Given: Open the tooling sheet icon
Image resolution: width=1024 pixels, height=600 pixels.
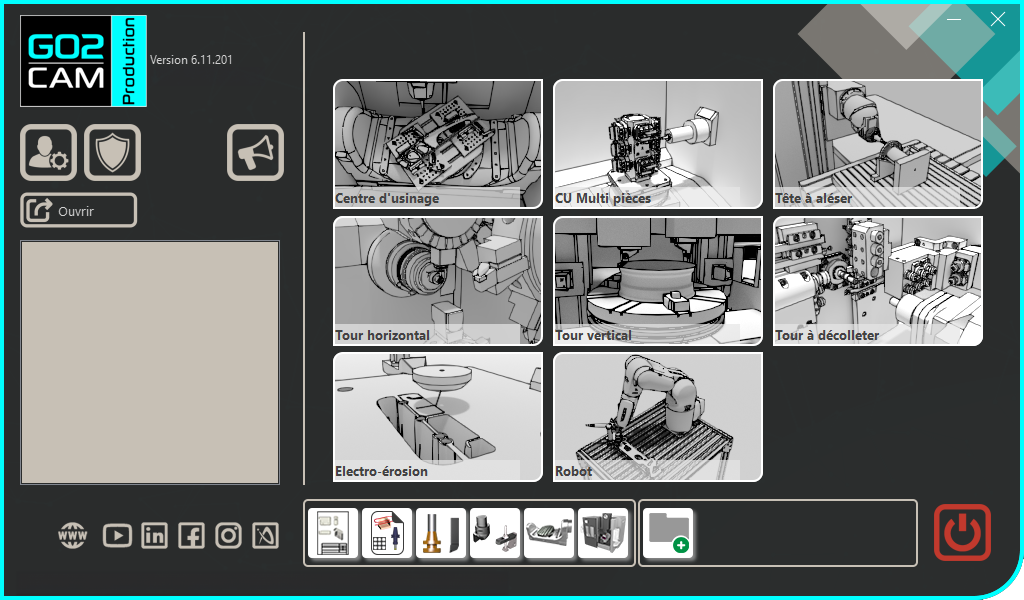Looking at the screenshot, I should pyautogui.click(x=386, y=532).
